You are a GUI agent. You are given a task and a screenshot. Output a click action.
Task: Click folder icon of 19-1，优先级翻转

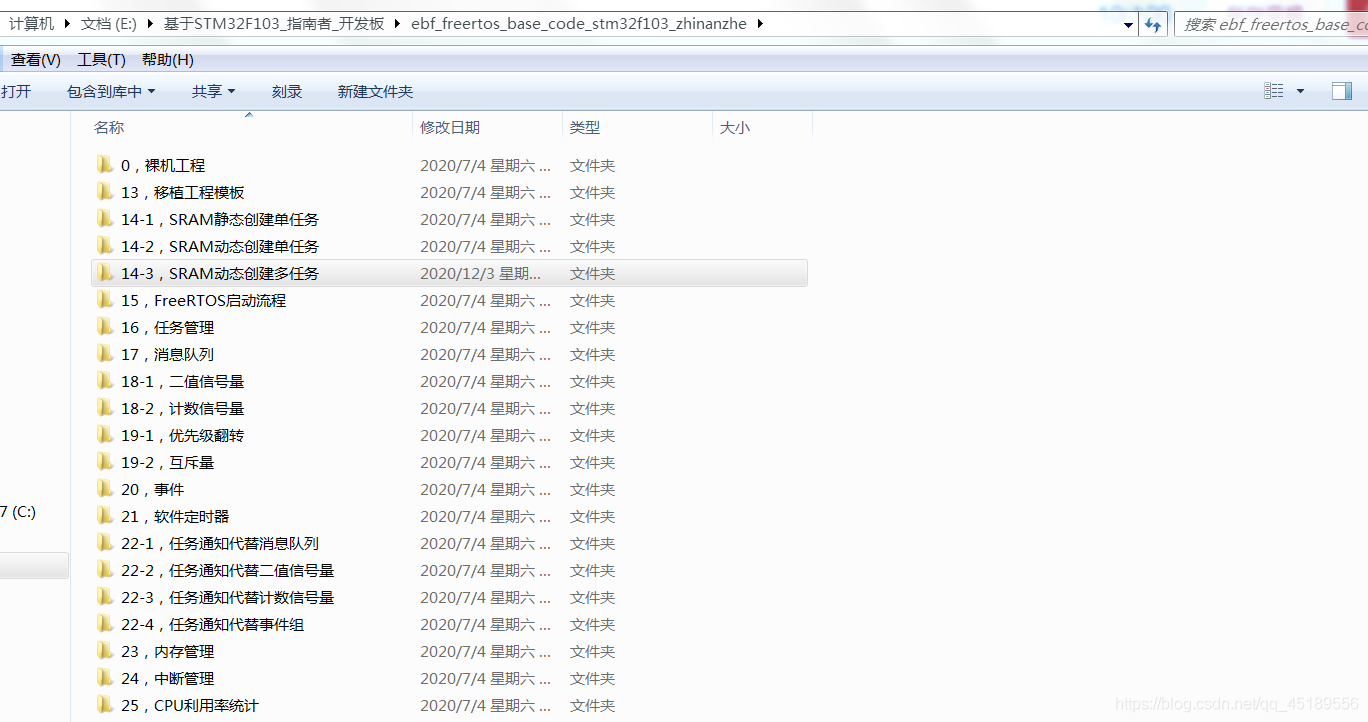tap(105, 435)
